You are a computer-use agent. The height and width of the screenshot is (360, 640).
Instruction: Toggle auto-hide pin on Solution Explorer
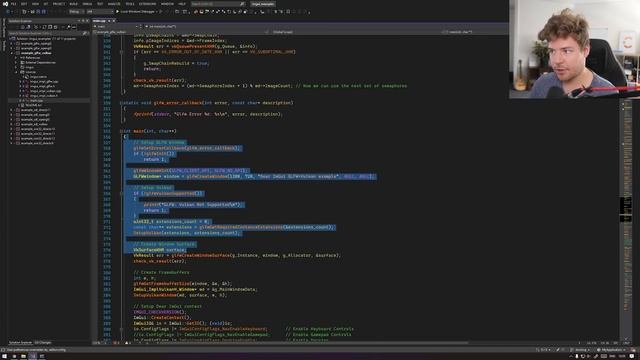[83, 21]
